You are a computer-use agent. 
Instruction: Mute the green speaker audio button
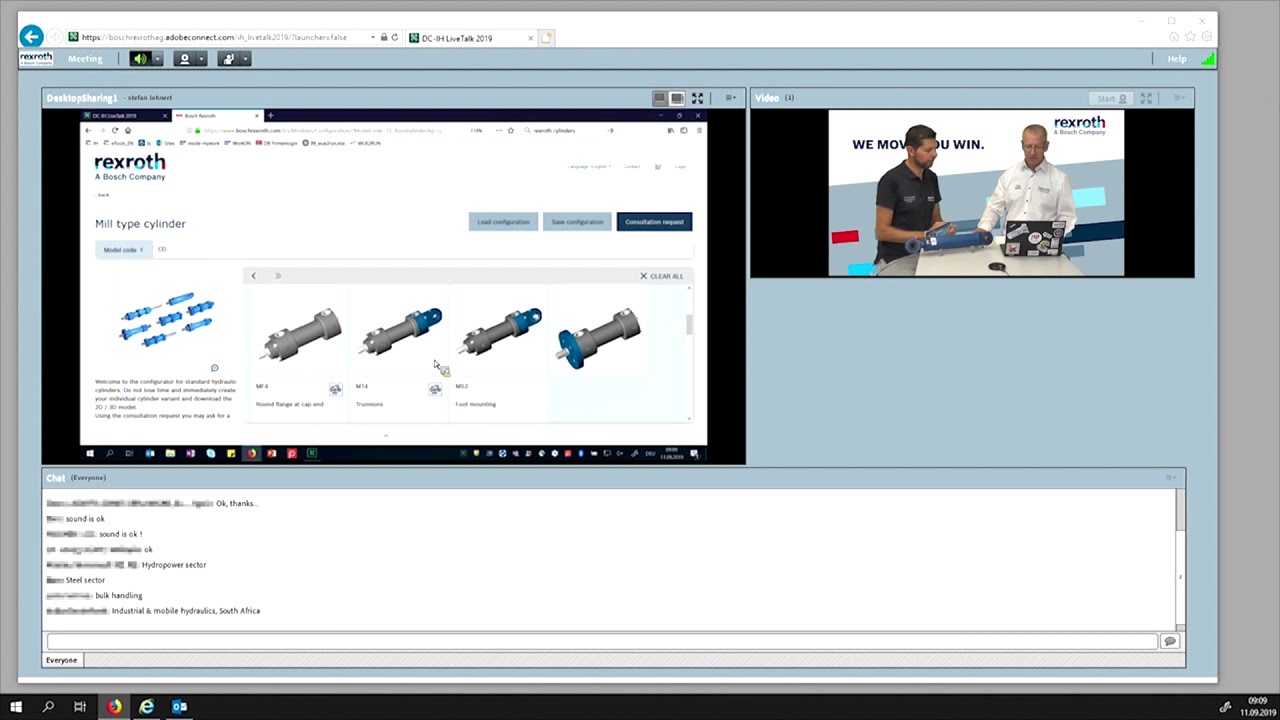coord(140,59)
